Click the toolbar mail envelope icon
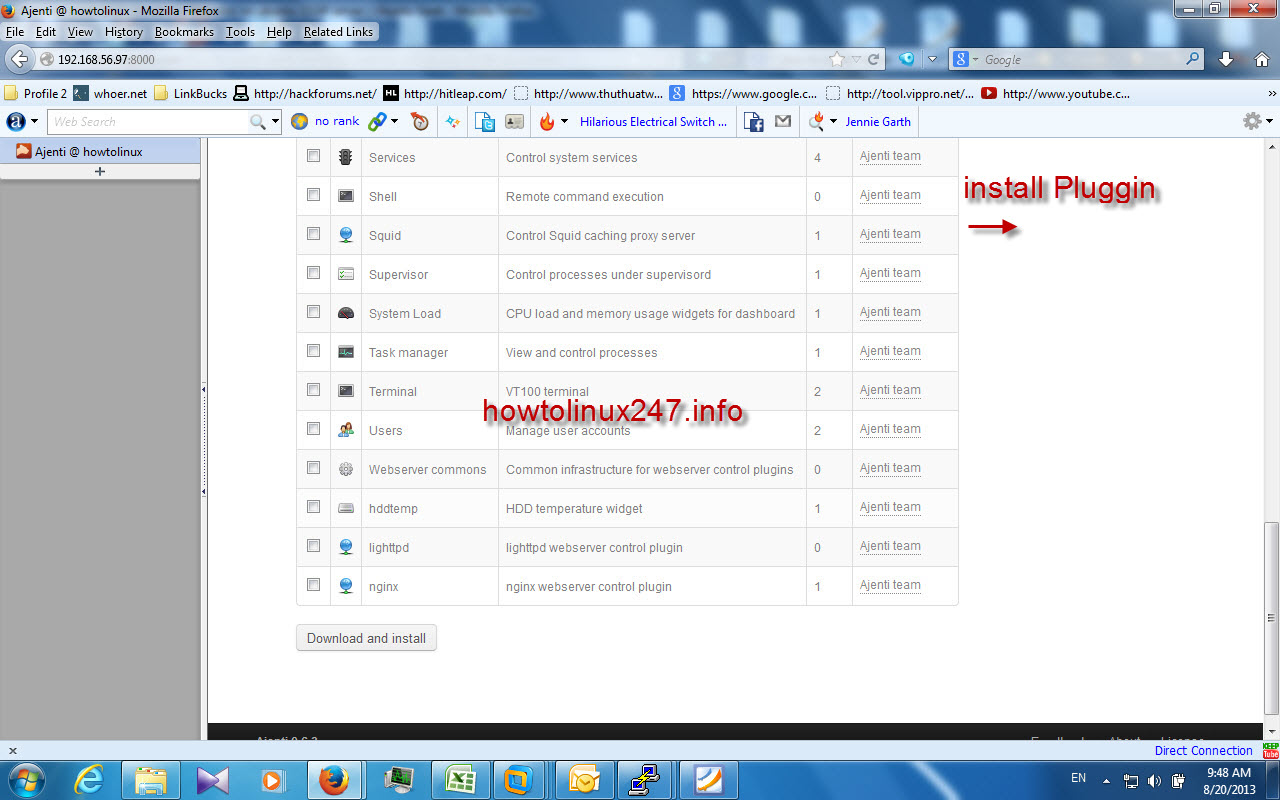1280x800 pixels. tap(783, 122)
